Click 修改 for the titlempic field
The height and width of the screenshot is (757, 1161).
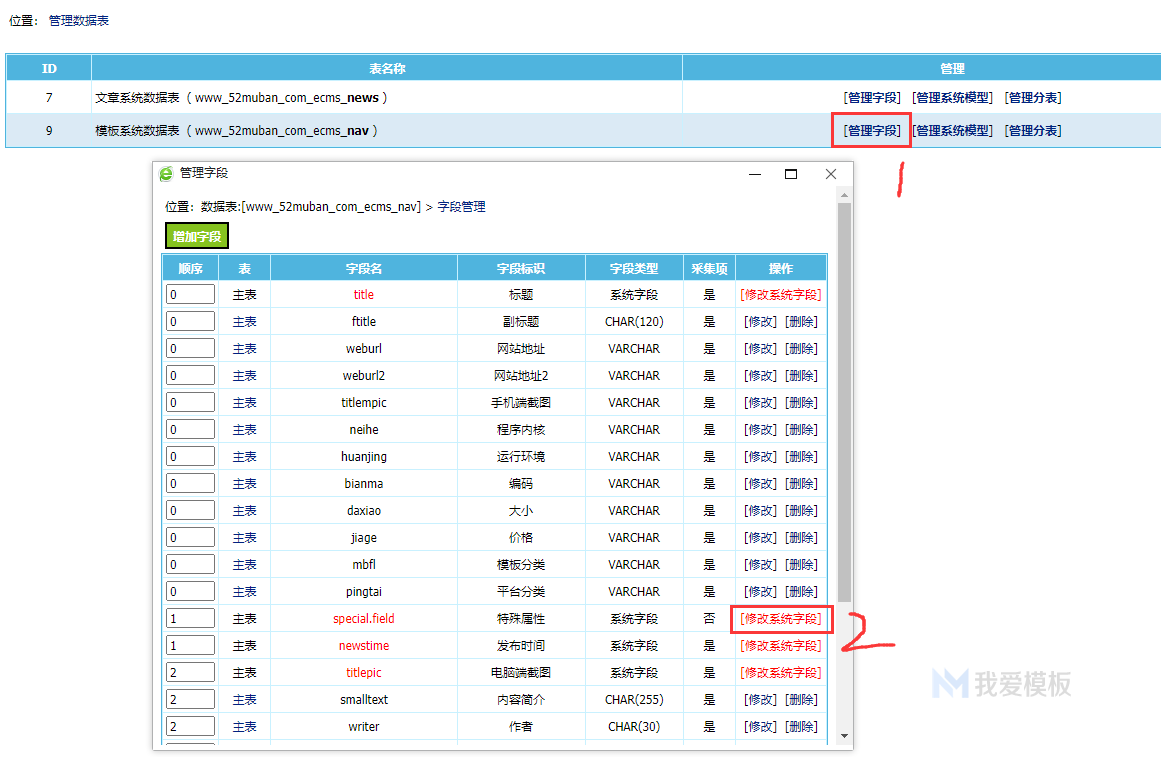point(760,403)
